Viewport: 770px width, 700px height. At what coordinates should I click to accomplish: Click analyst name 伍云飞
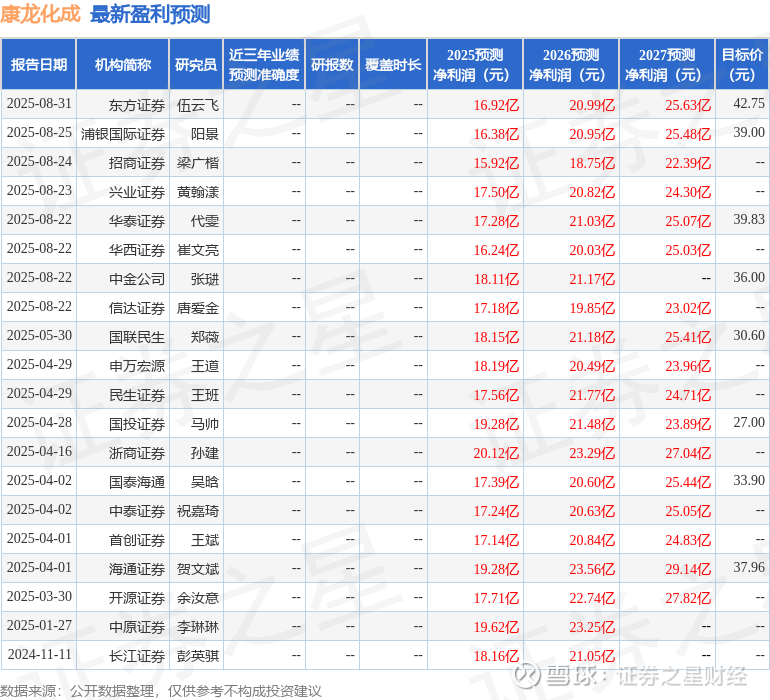pyautogui.click(x=198, y=105)
